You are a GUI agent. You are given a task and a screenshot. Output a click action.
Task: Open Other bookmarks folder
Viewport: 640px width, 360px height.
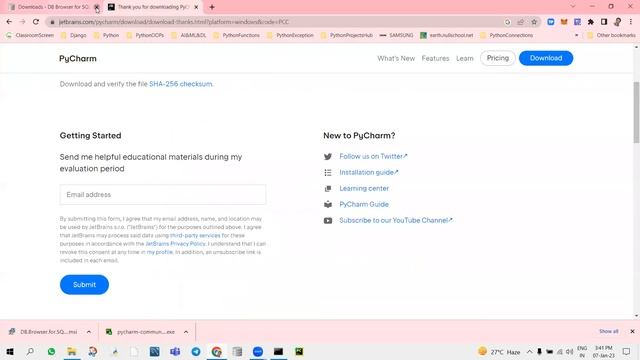click(611, 36)
